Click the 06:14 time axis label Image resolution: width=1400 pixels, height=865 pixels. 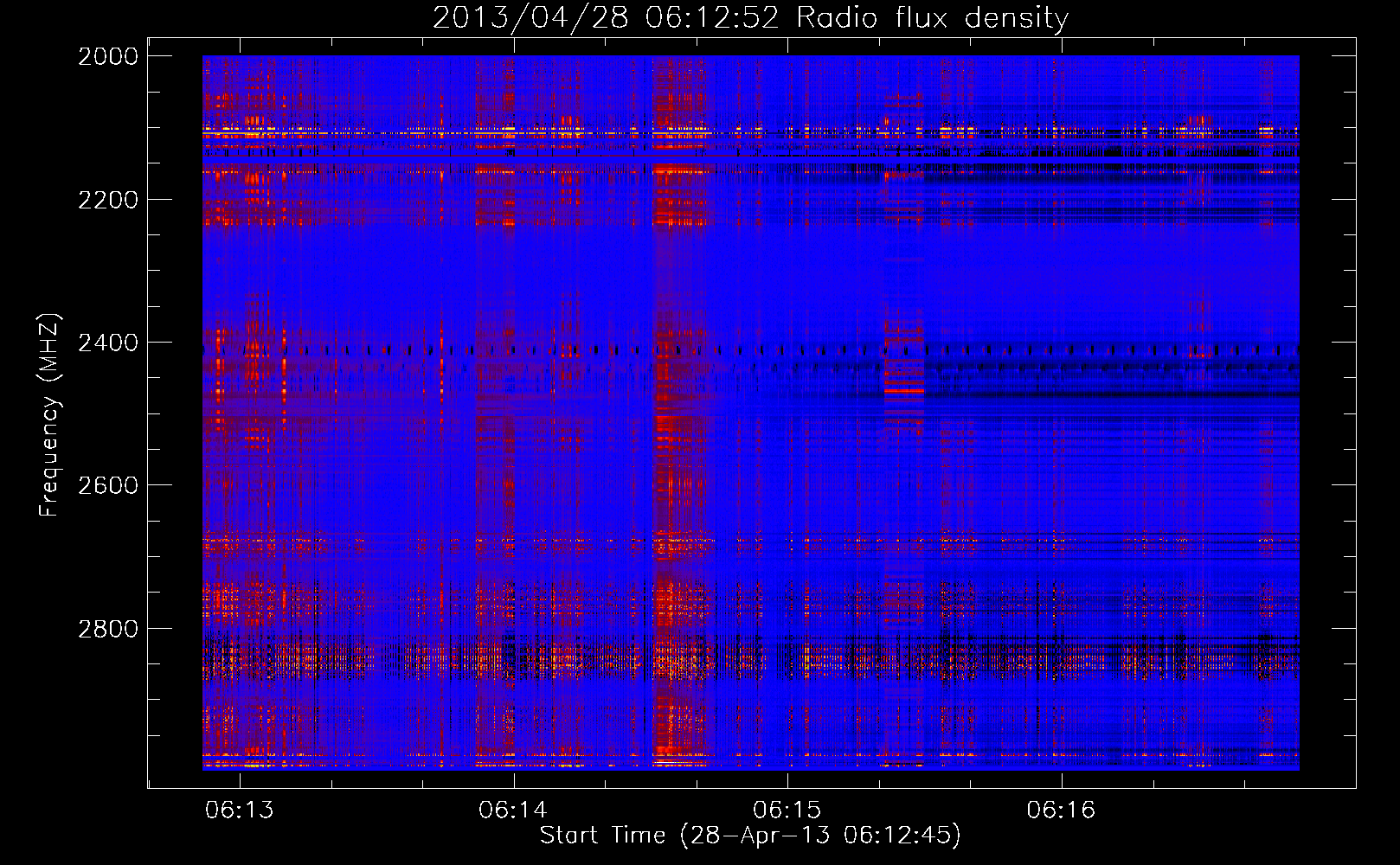coord(513,811)
